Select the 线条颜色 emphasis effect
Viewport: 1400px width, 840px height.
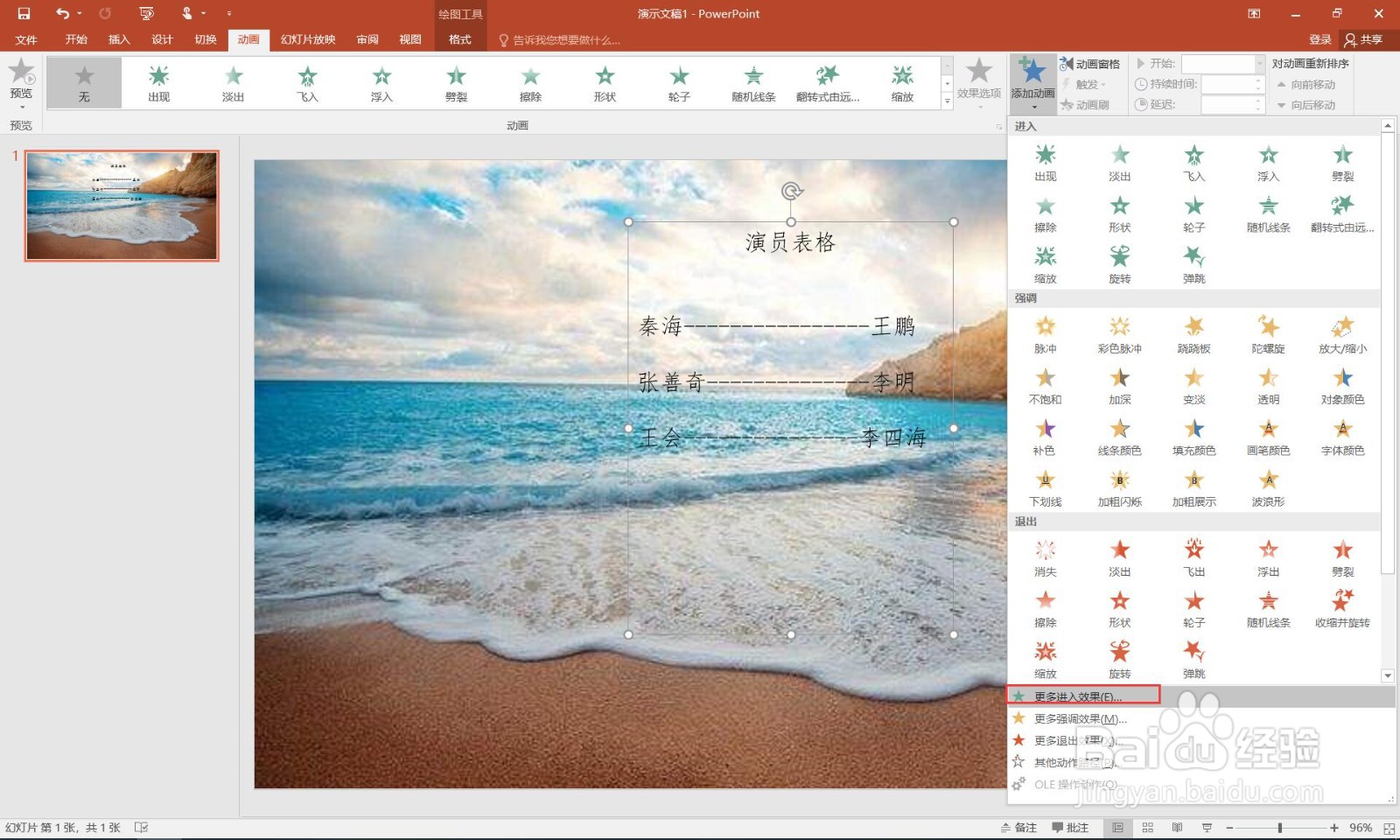point(1120,437)
